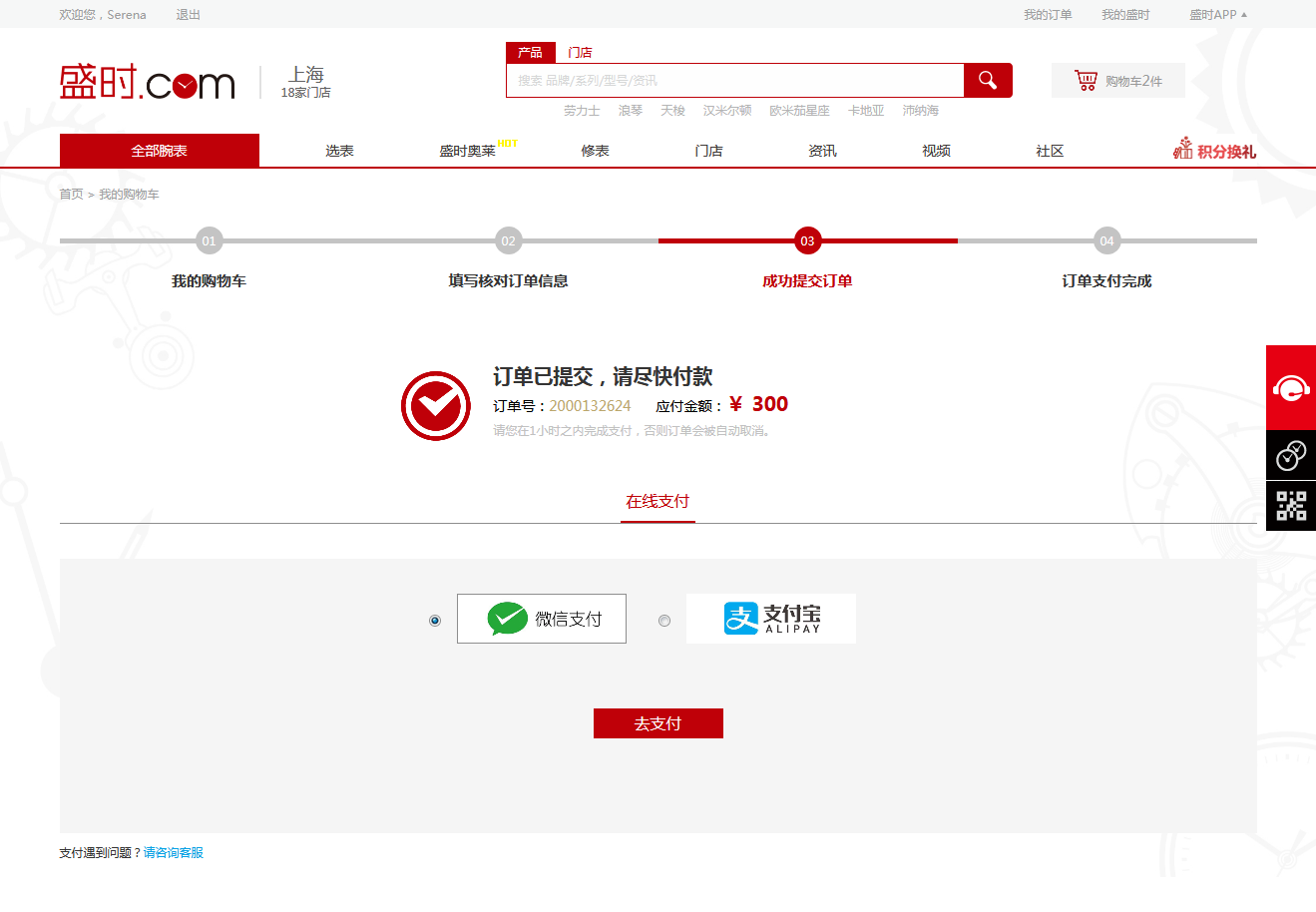Click the product search input field
The height and width of the screenshot is (912, 1316).
734,81
